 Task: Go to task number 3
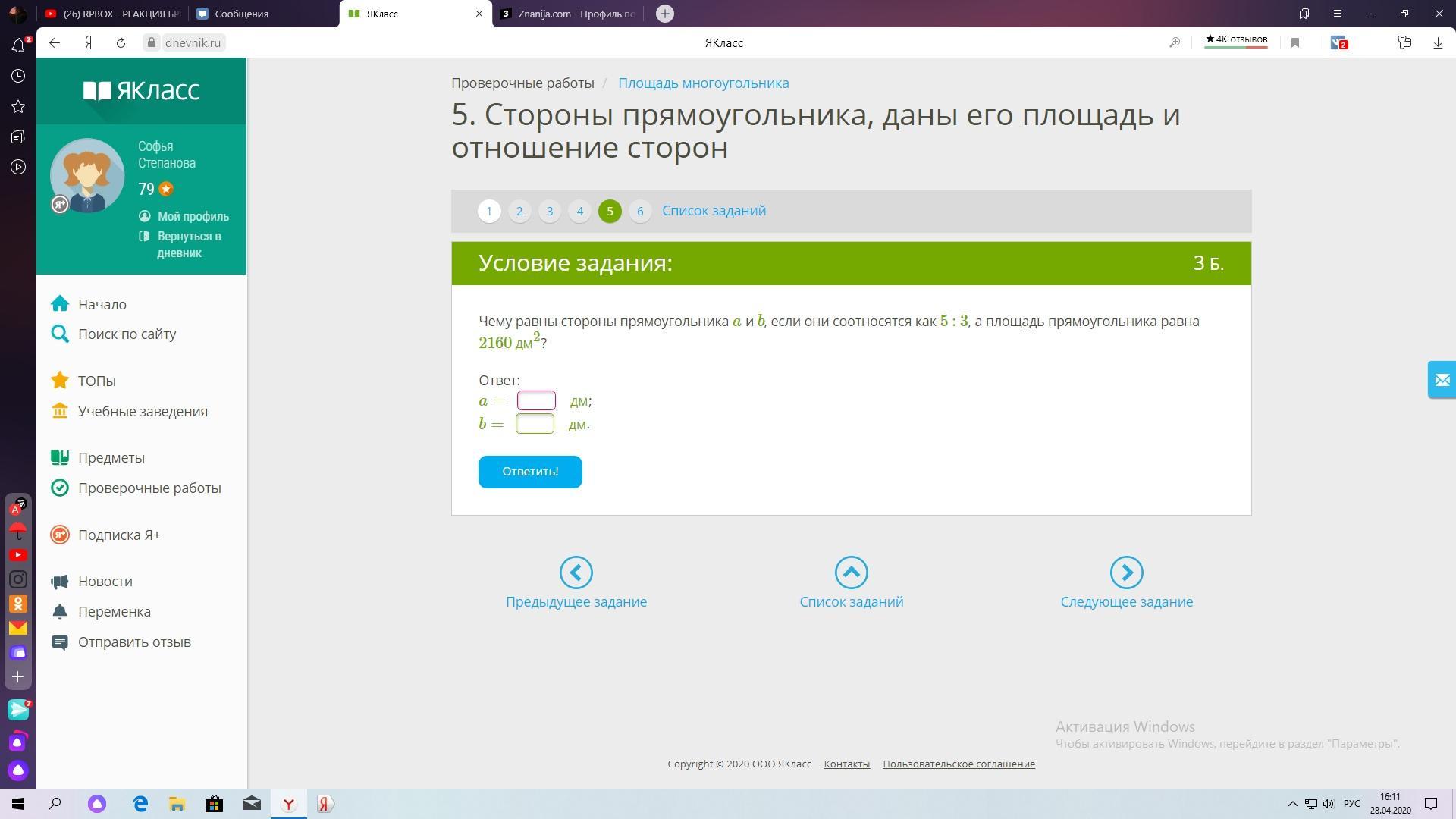550,211
